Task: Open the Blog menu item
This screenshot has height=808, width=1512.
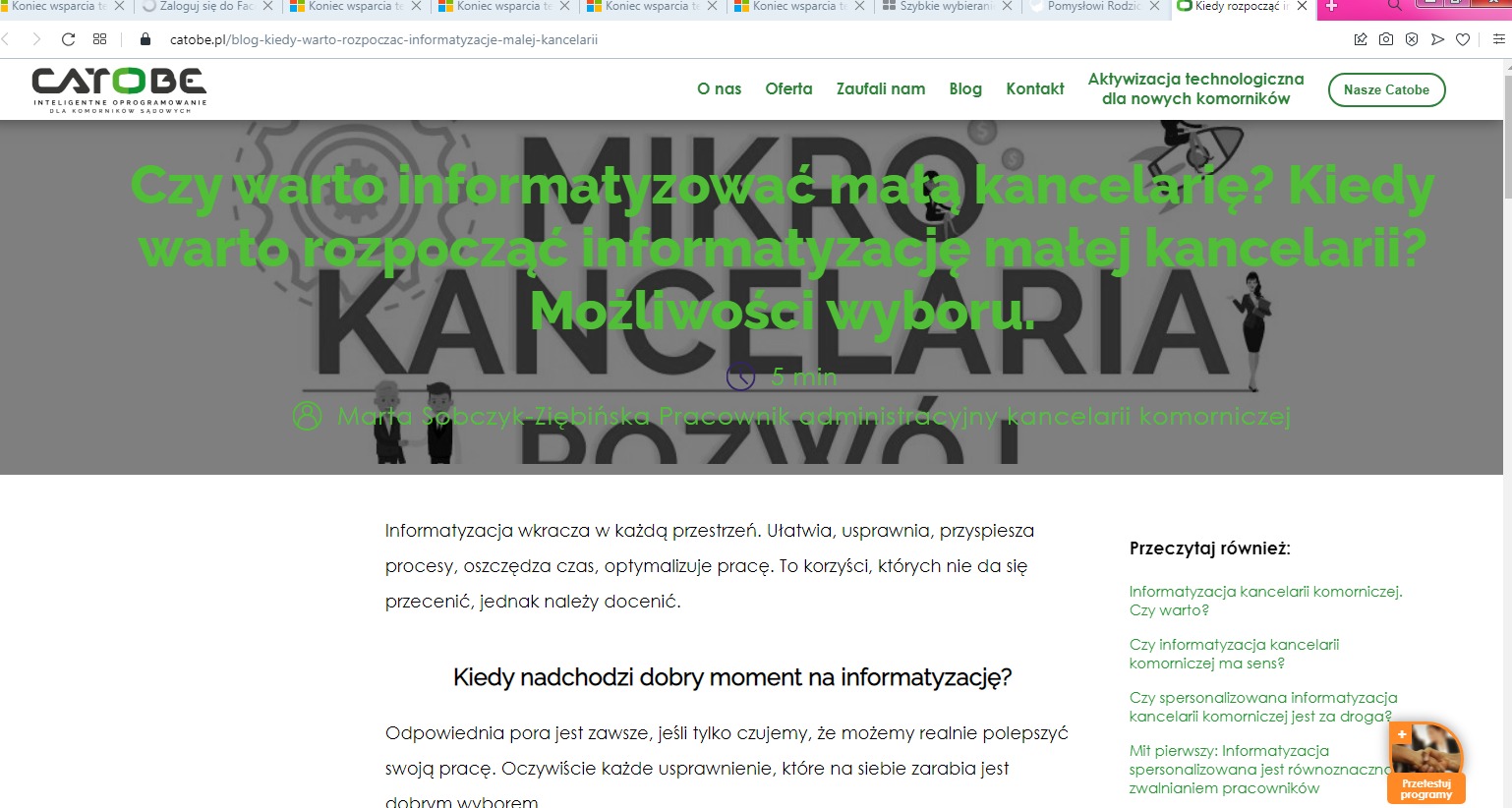Action: point(964,89)
